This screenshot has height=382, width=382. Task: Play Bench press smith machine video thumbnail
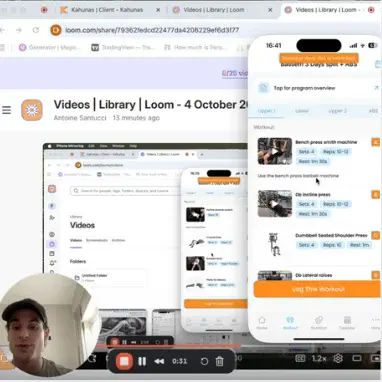coord(275,151)
